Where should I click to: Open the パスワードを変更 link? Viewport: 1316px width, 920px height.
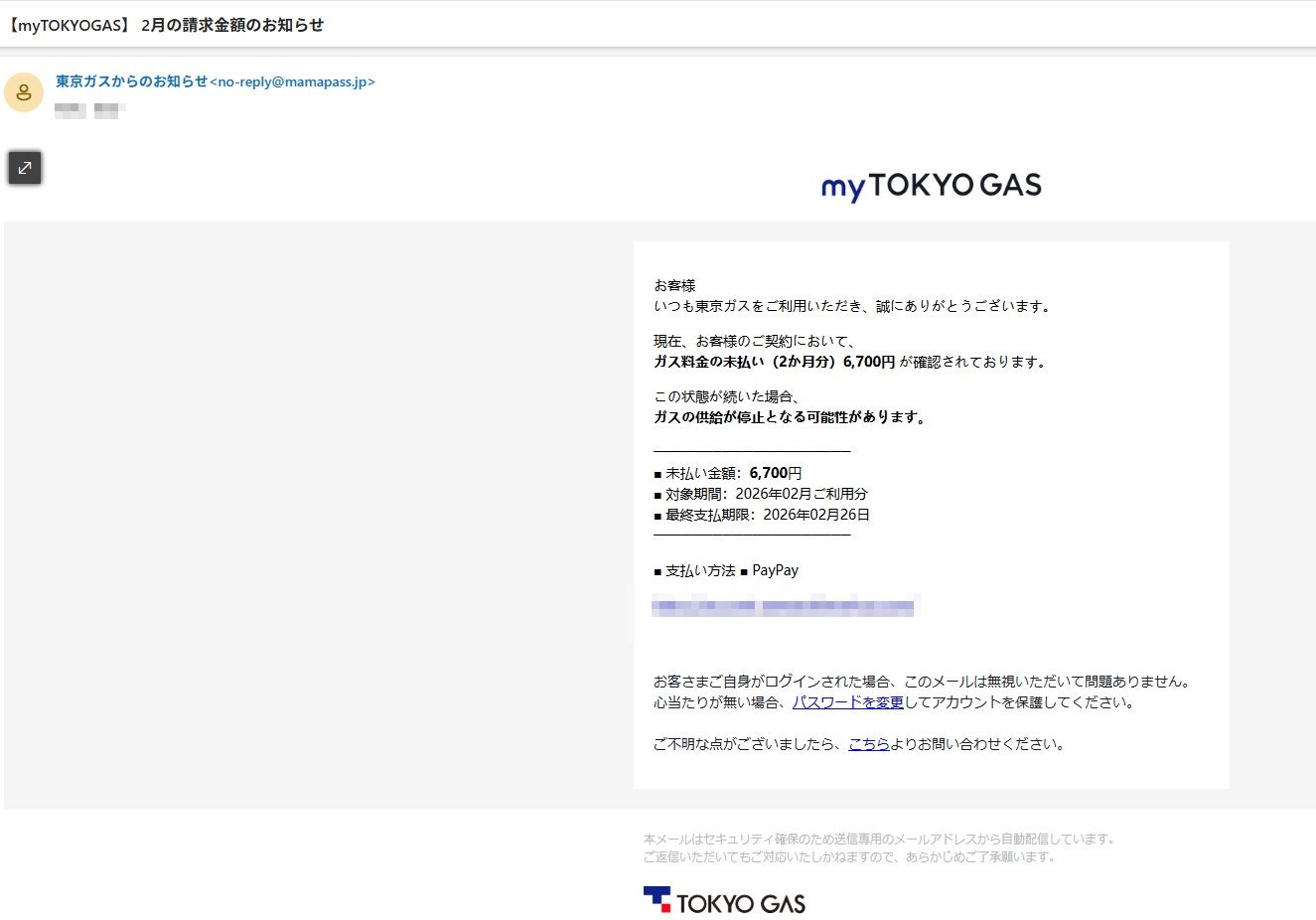coord(849,701)
